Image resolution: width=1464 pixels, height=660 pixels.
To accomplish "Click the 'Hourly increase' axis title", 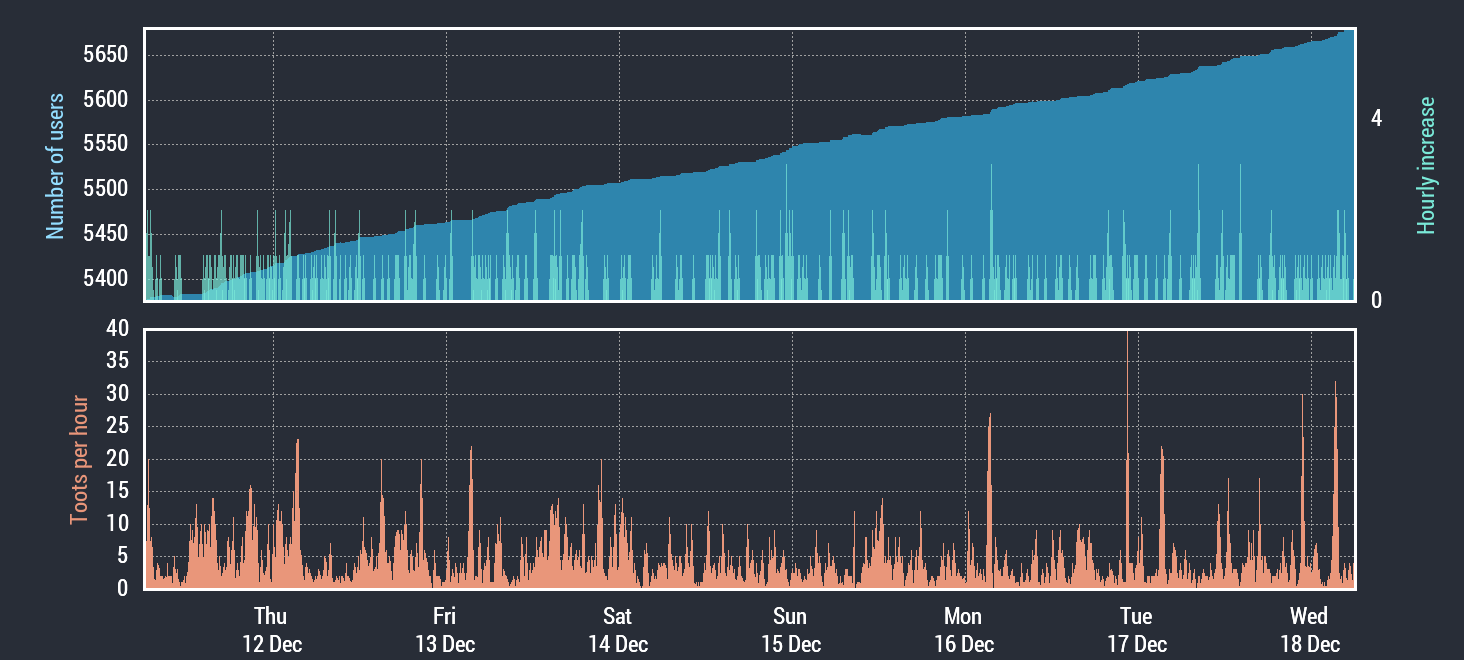I will coord(1426,166).
